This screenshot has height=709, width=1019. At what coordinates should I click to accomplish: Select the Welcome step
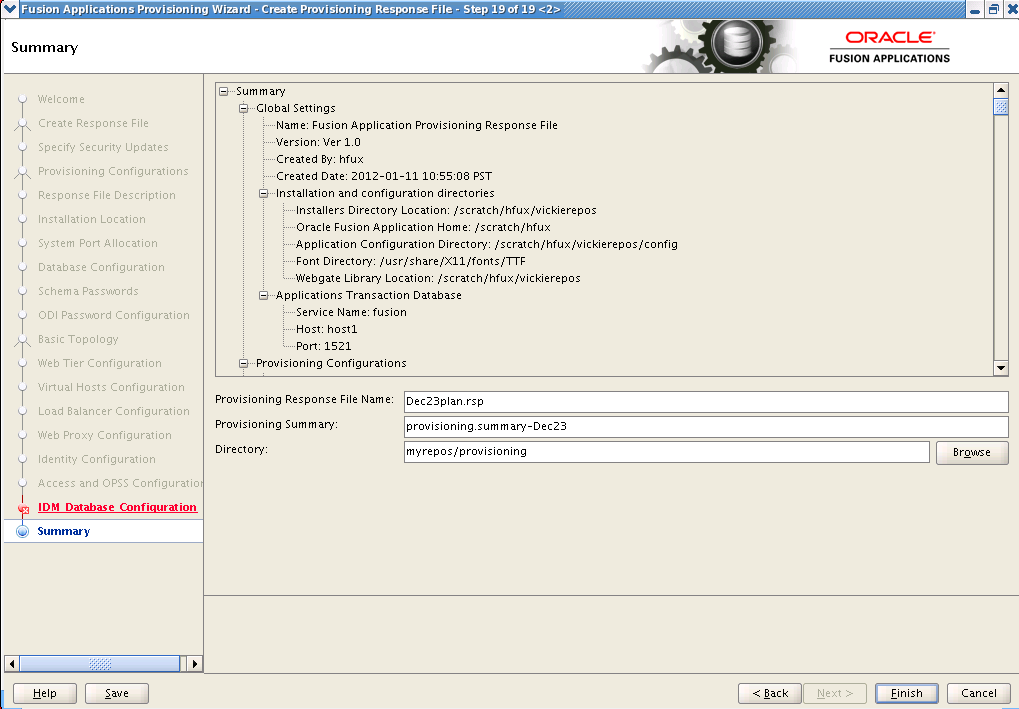[x=61, y=99]
